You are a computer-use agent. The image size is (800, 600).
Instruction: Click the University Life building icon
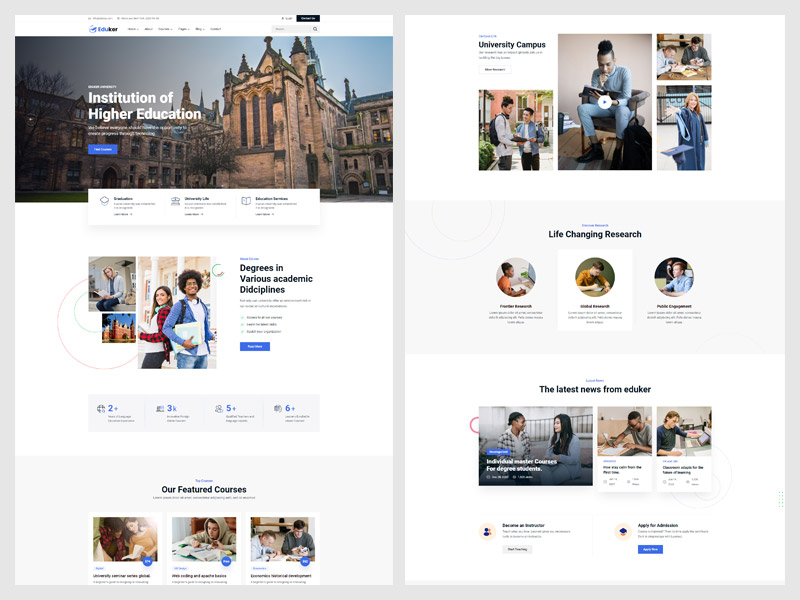176,201
